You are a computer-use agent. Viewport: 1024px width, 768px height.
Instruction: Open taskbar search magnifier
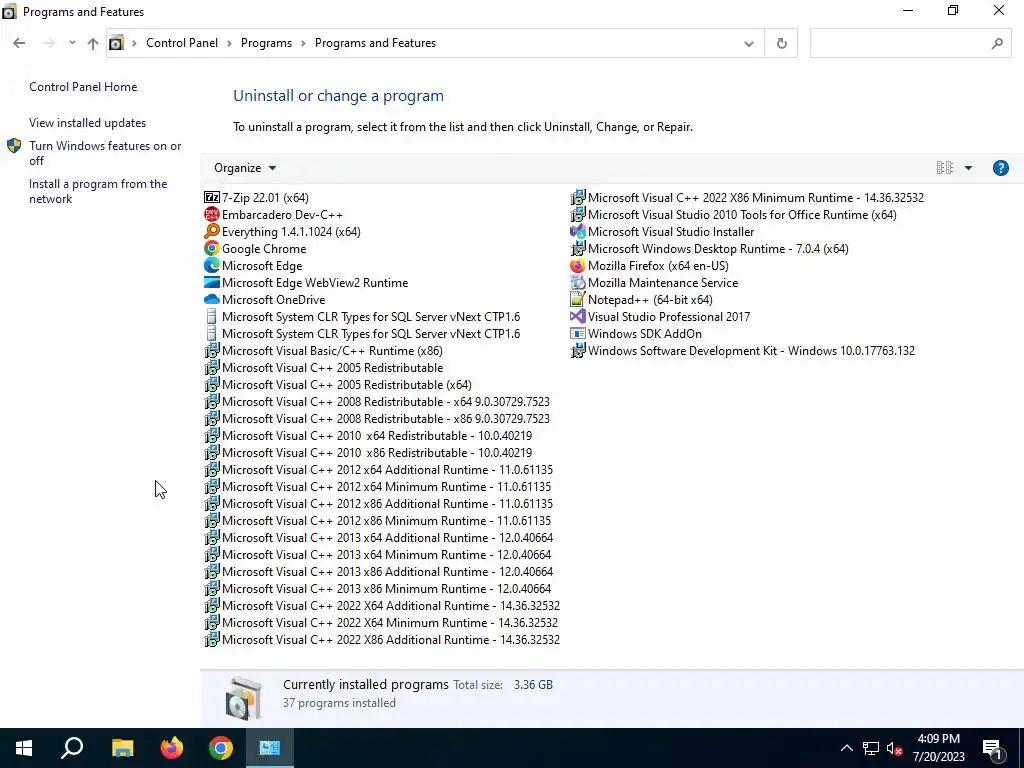tap(72, 748)
